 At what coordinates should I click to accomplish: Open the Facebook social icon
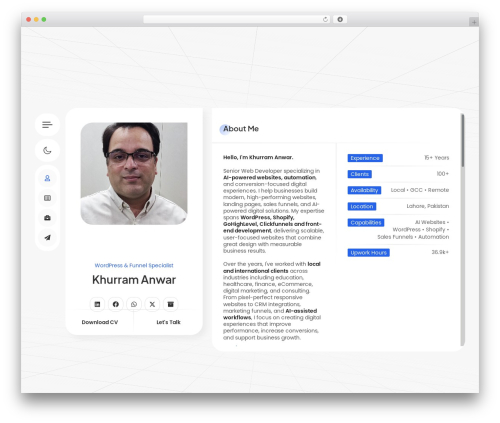(116, 304)
